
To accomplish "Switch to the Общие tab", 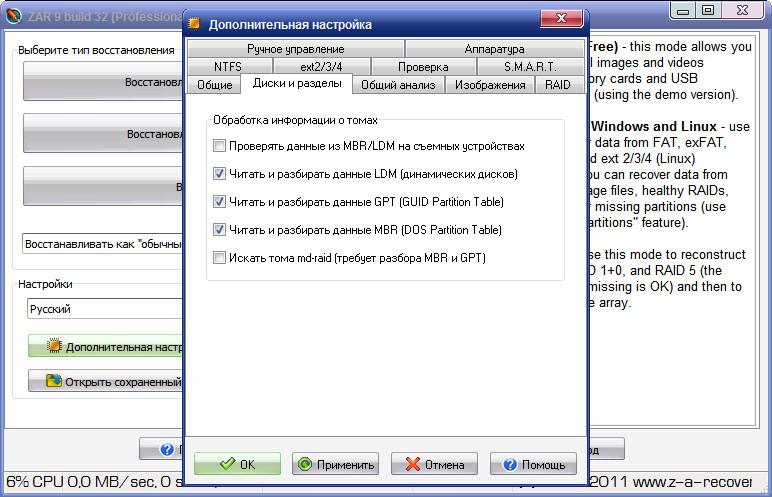I will pyautogui.click(x=214, y=85).
